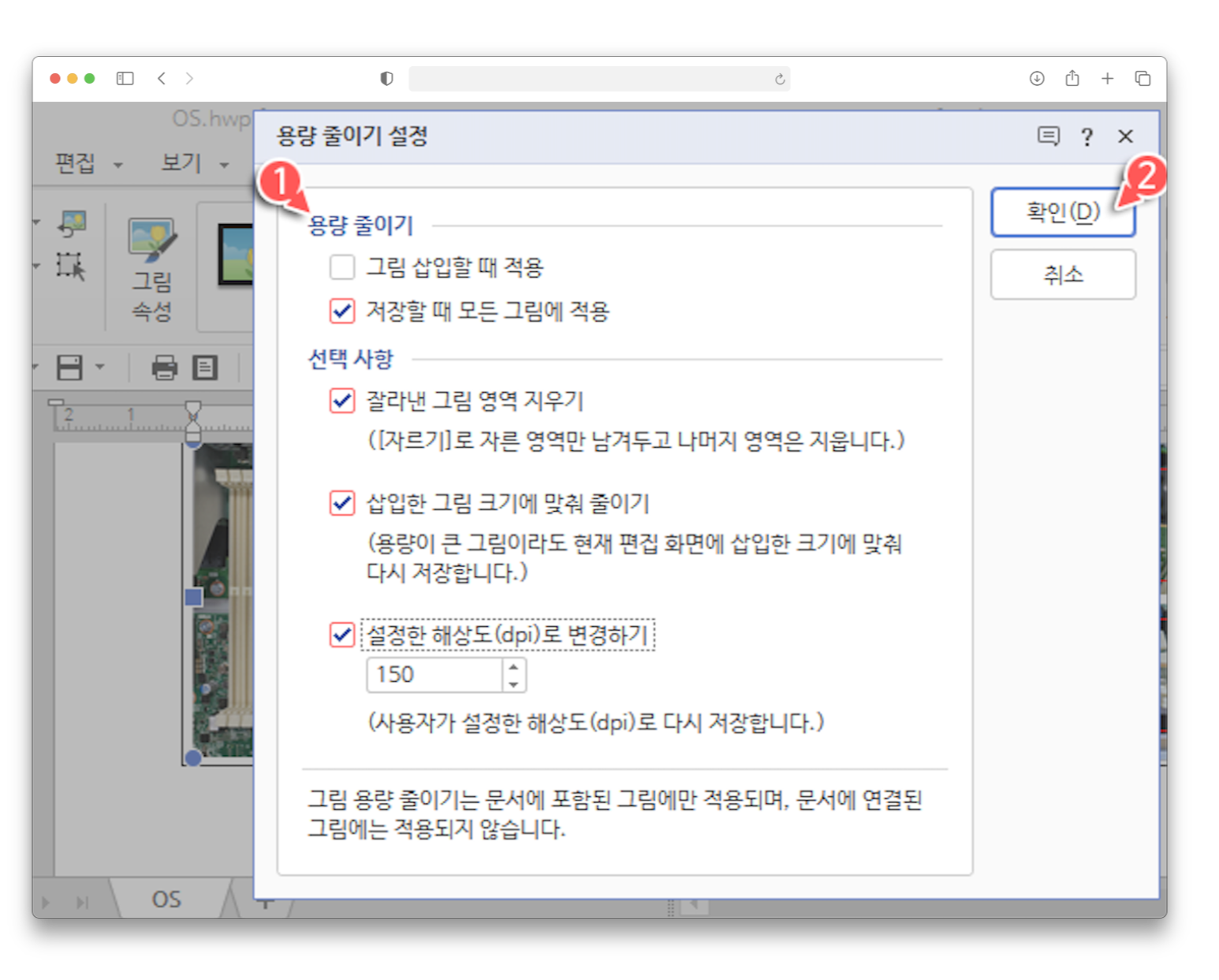The height and width of the screenshot is (980, 1219).
Task: Cancel the dialog with the 취소 button
Action: coord(1063,274)
